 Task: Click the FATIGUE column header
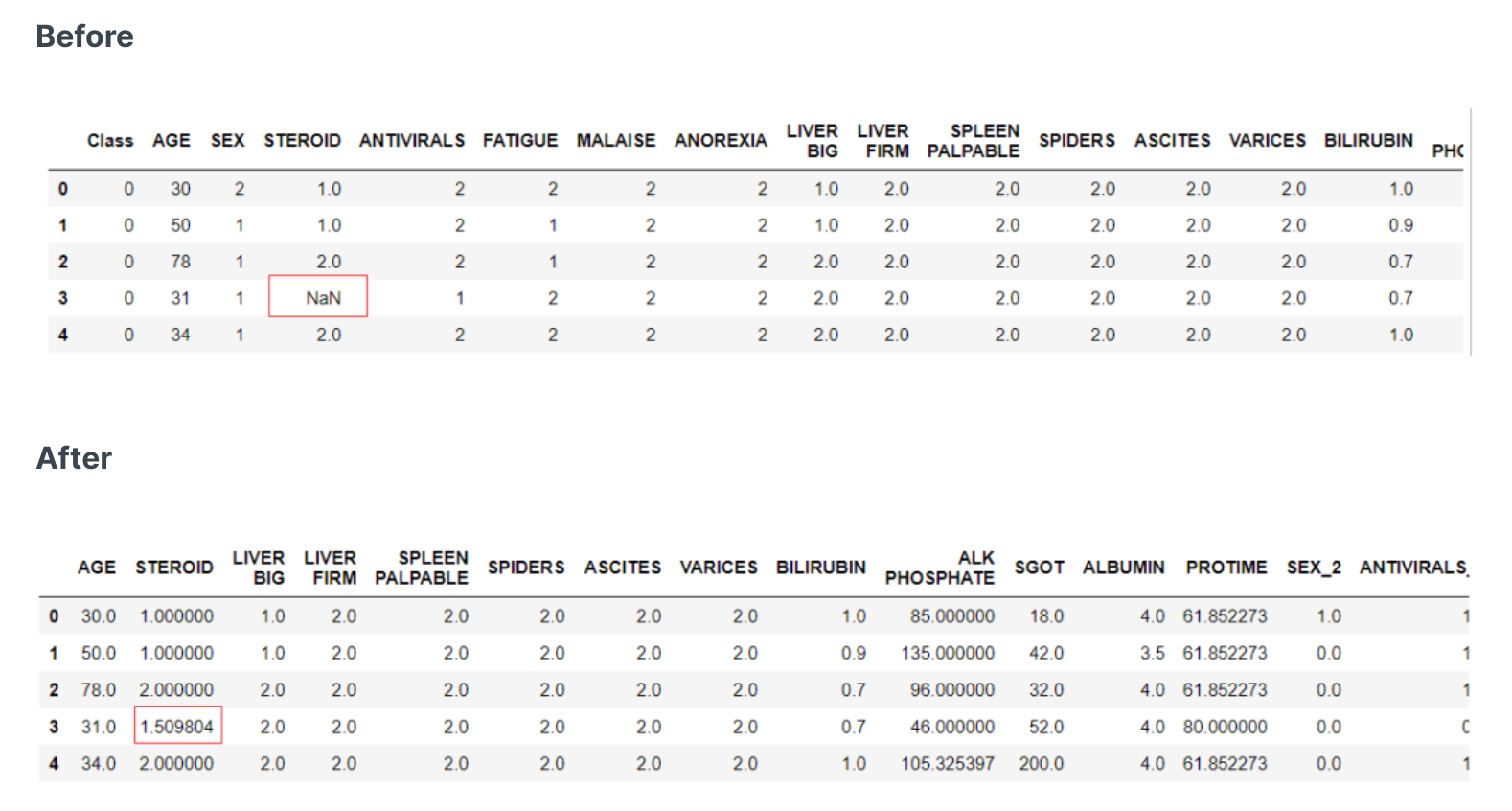pyautogui.click(x=519, y=141)
